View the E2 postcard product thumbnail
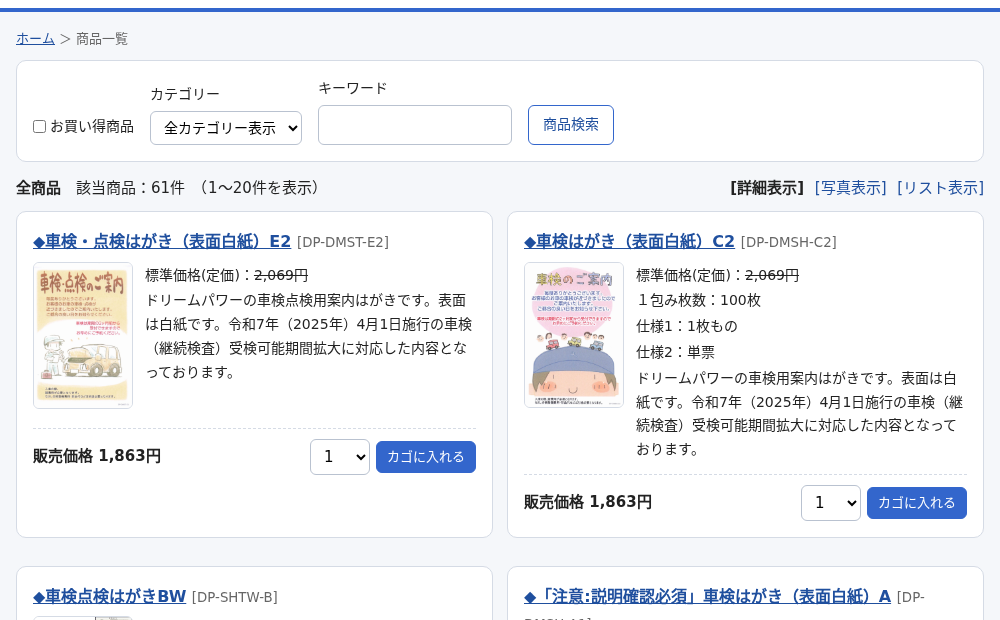The height and width of the screenshot is (620, 1000). click(83, 336)
